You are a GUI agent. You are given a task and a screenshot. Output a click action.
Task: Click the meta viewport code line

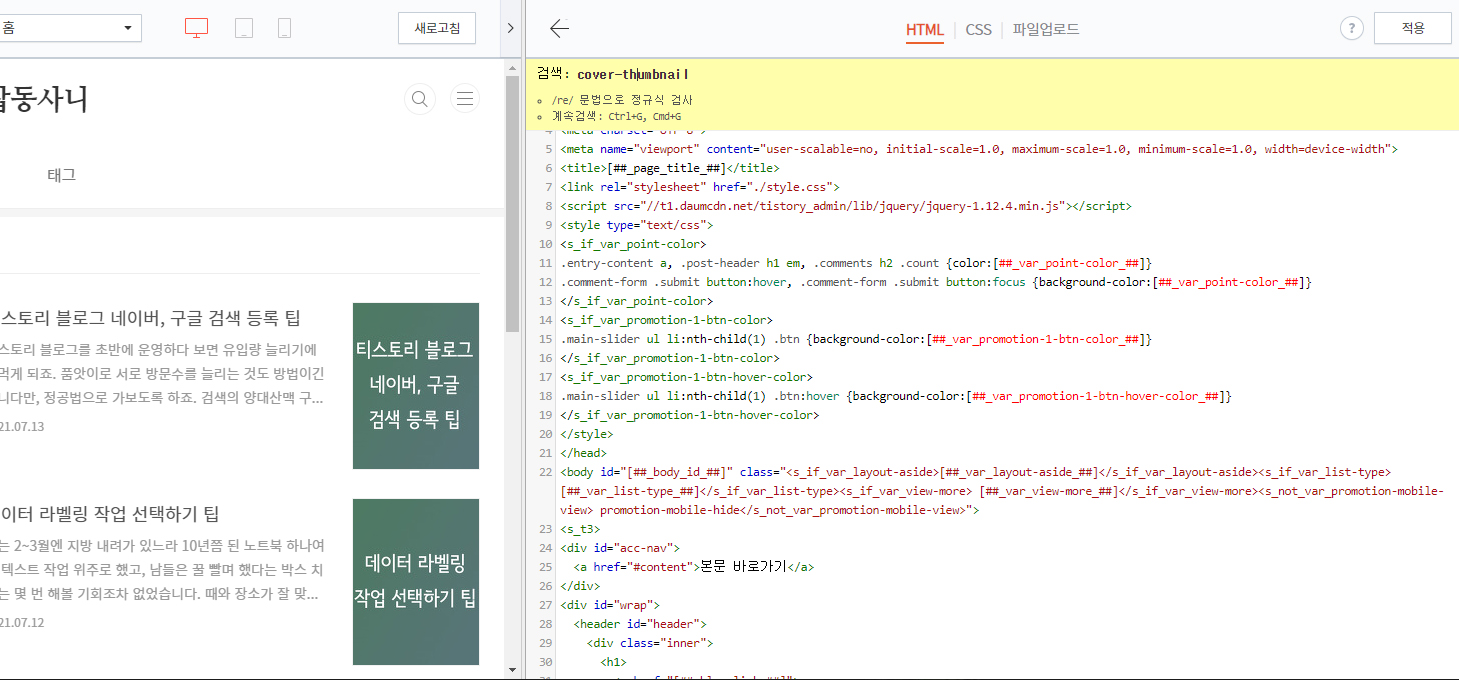979,149
